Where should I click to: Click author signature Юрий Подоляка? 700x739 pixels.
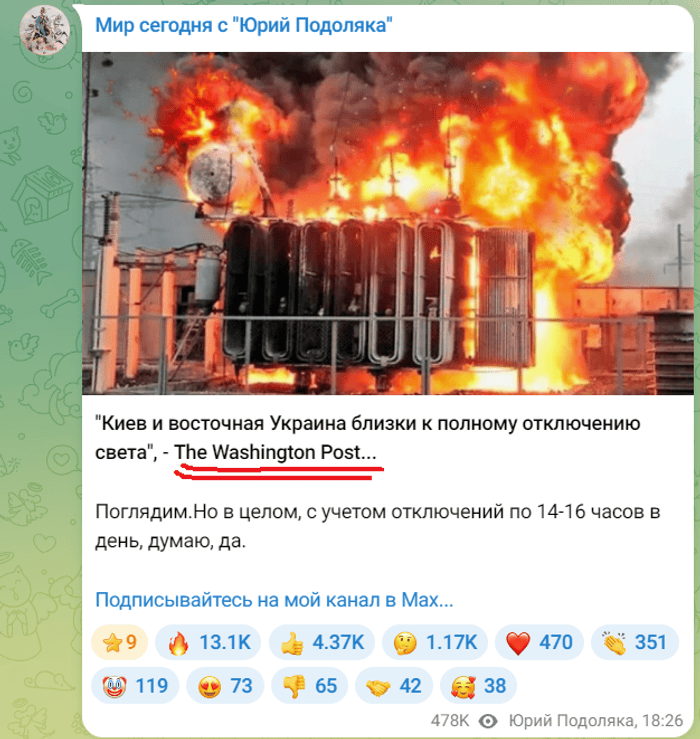pyautogui.click(x=571, y=721)
